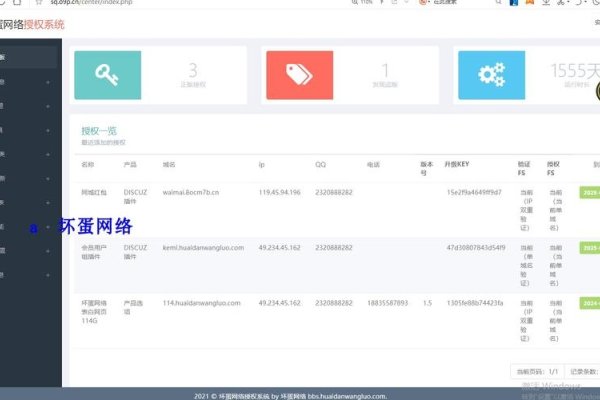Image resolution: width=600 pixels, height=400 pixels.
Task: Click the 授权系统 logo in the header
Action: [44, 24]
